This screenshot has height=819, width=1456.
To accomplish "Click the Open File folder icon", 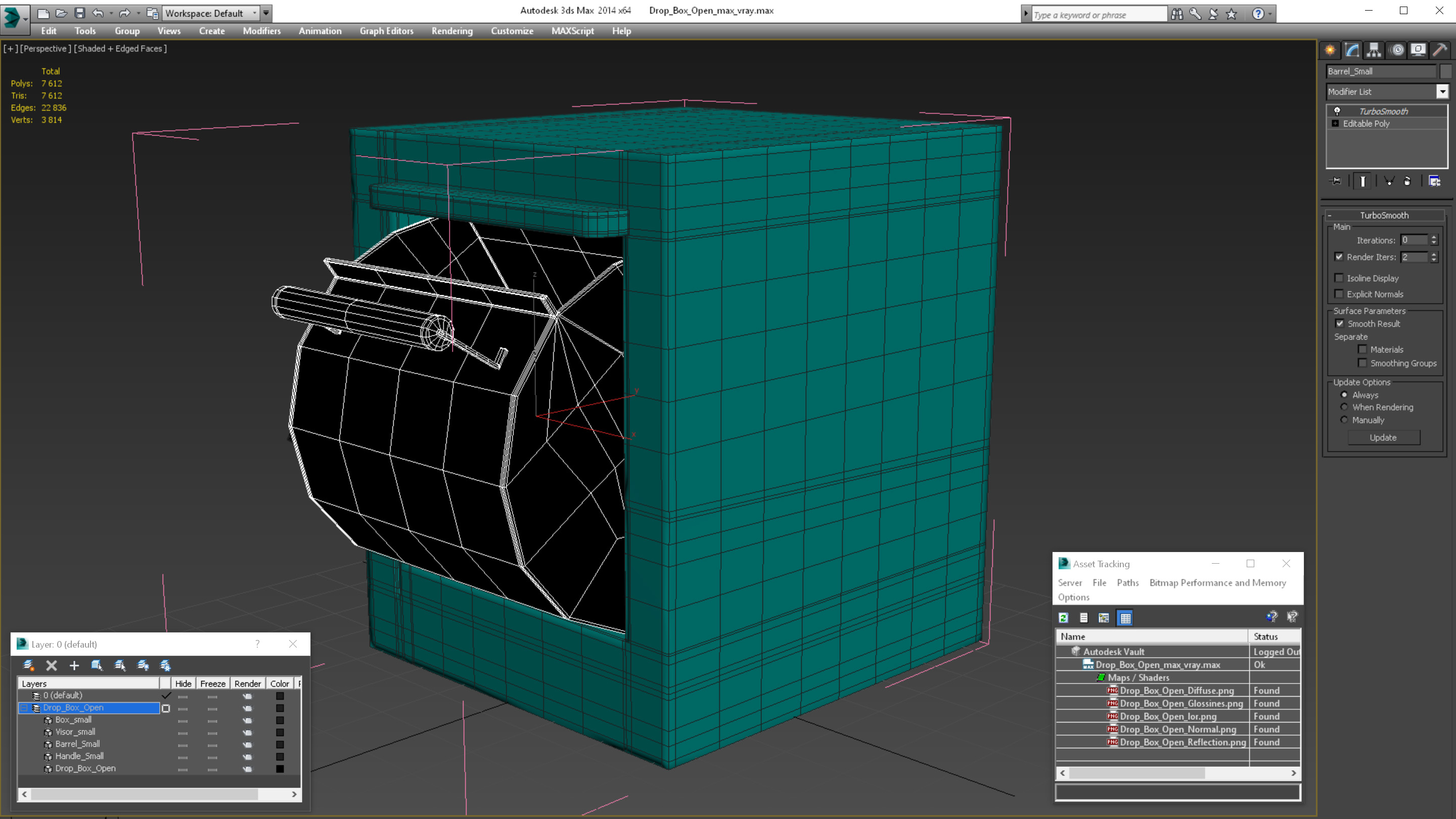I will click(61, 13).
